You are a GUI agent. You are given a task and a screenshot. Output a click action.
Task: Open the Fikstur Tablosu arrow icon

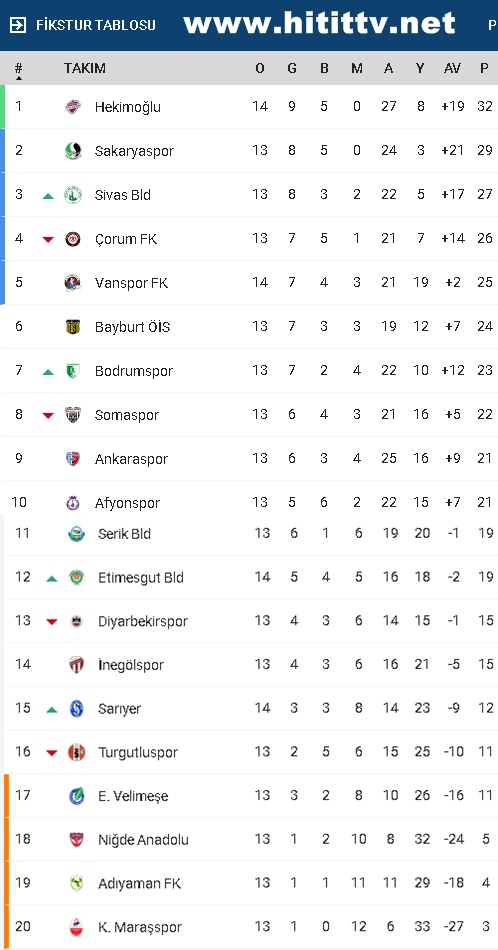pyautogui.click(x=19, y=25)
